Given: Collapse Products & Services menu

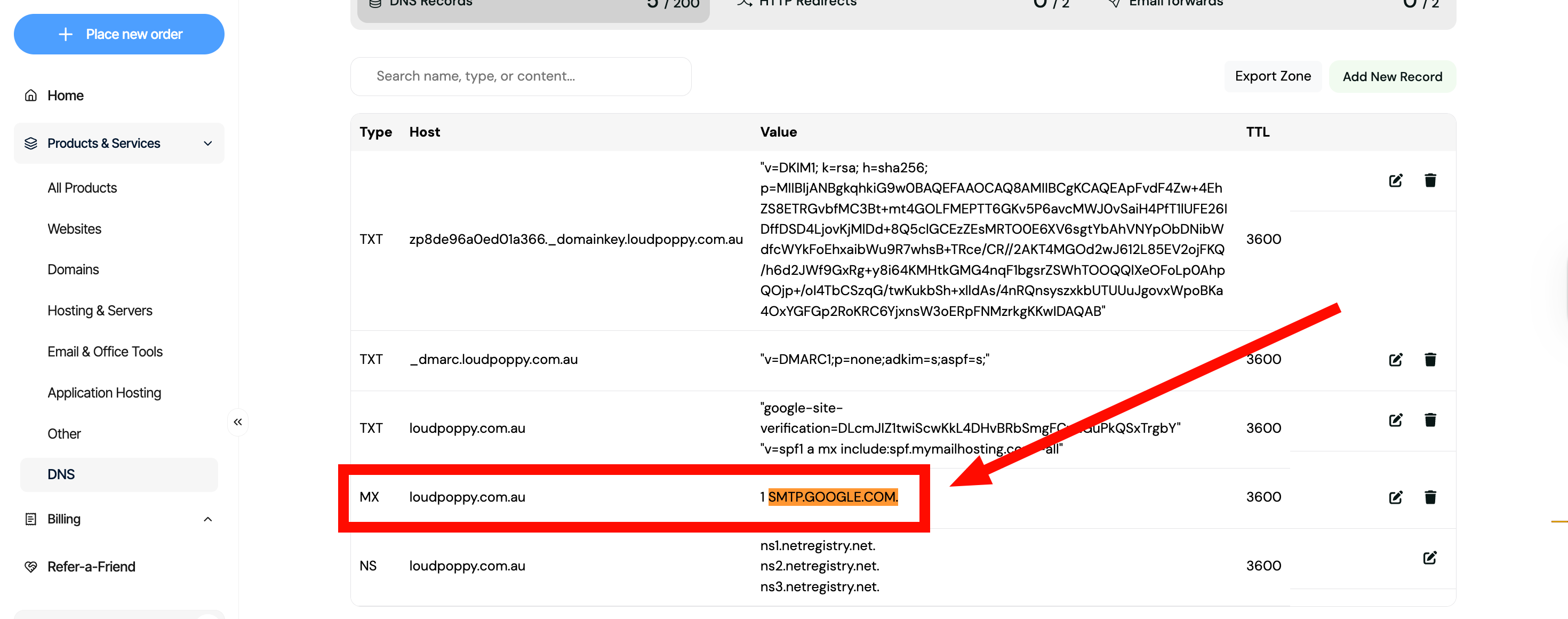Looking at the screenshot, I should pyautogui.click(x=207, y=143).
